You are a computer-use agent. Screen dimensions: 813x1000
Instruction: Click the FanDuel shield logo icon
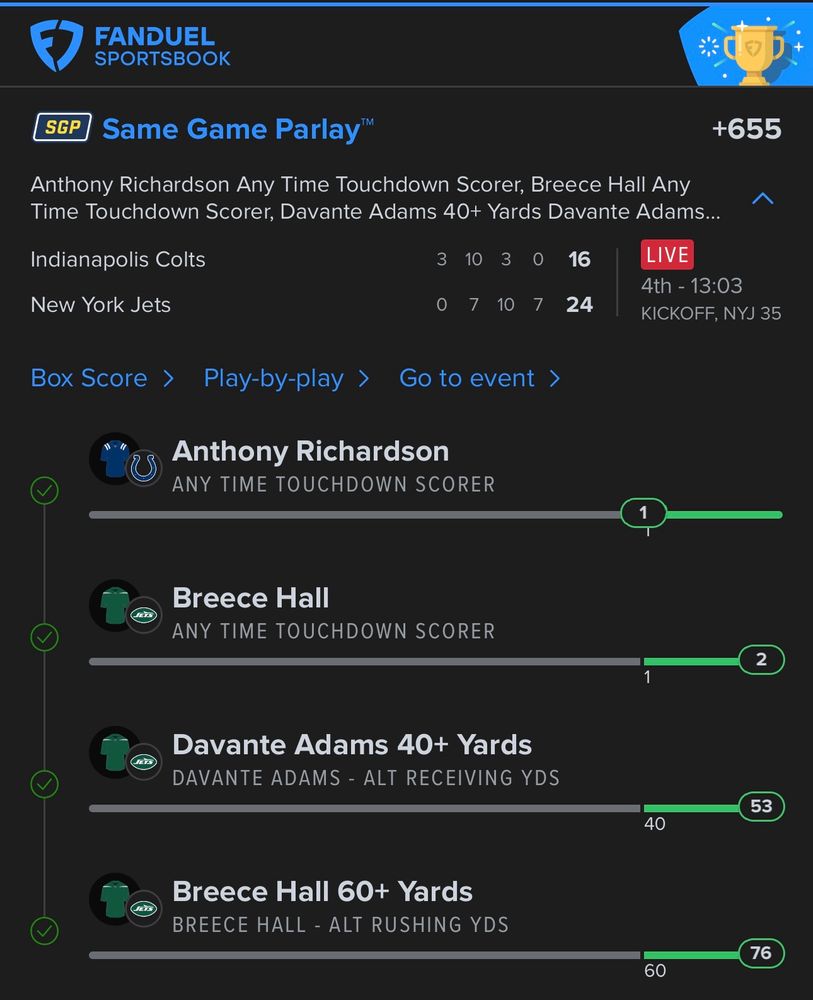[x=56, y=46]
